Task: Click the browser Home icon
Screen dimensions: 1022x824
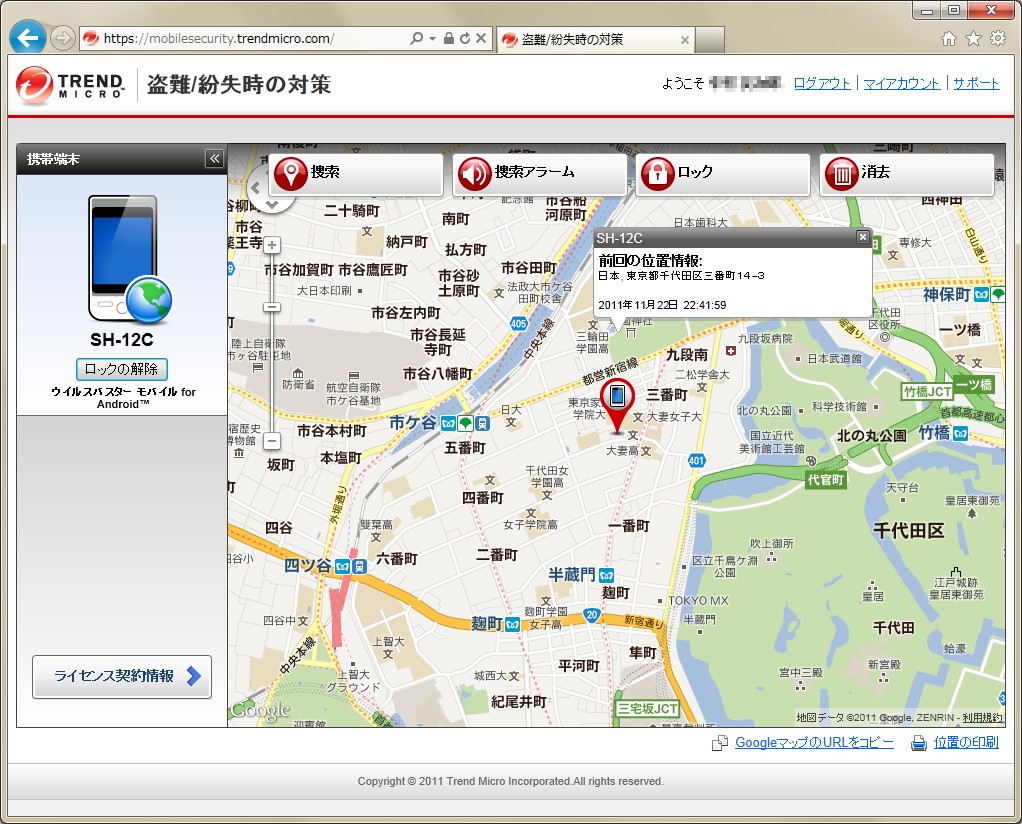Action: pos(947,37)
